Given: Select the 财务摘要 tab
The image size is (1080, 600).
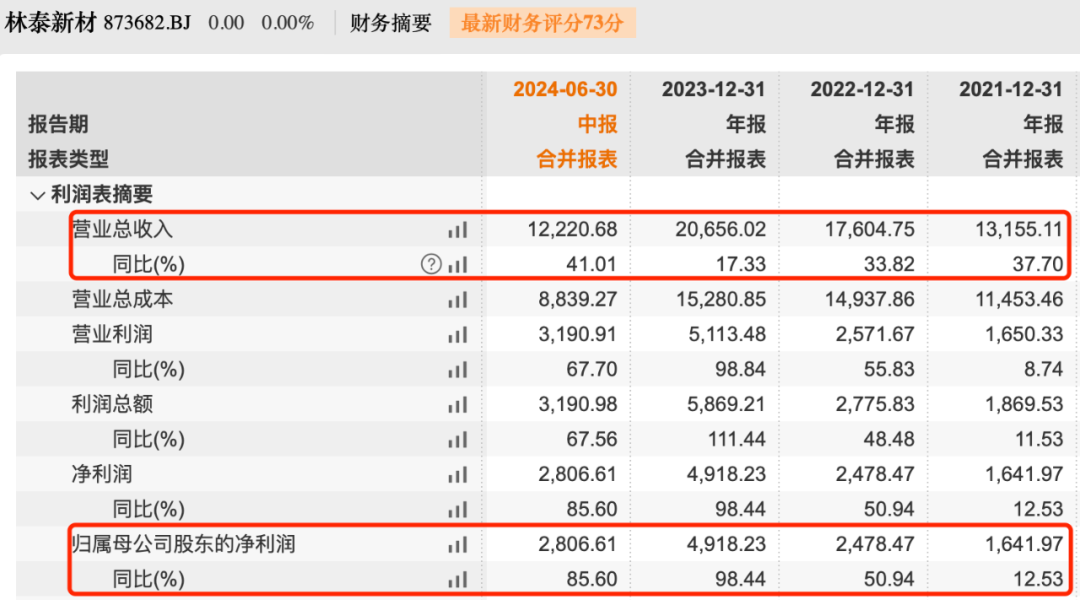Looking at the screenshot, I should (390, 23).
